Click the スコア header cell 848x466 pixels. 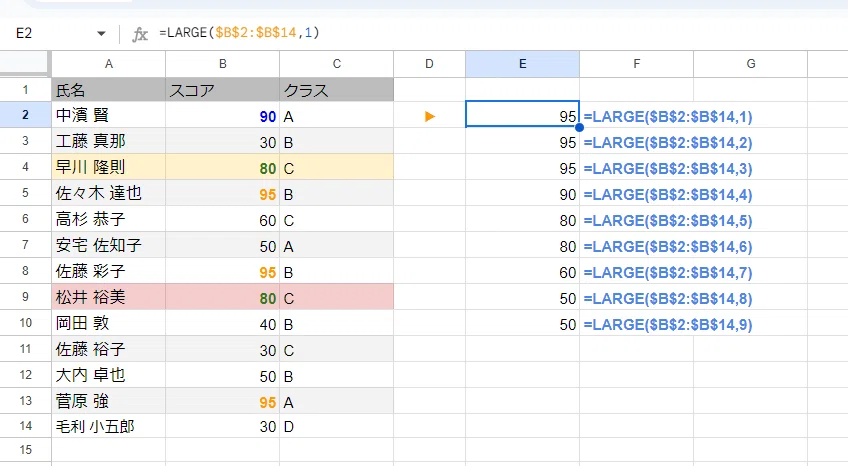point(223,90)
